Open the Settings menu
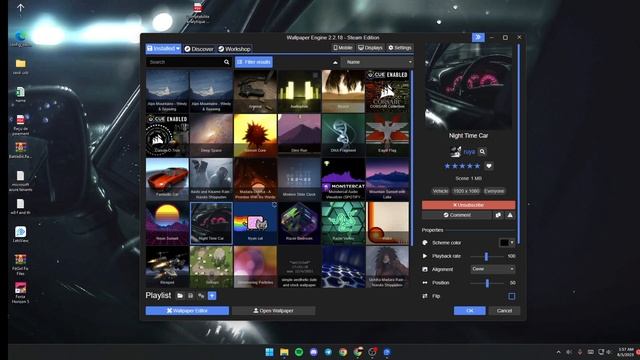This screenshot has height=360, width=640. (x=400, y=48)
